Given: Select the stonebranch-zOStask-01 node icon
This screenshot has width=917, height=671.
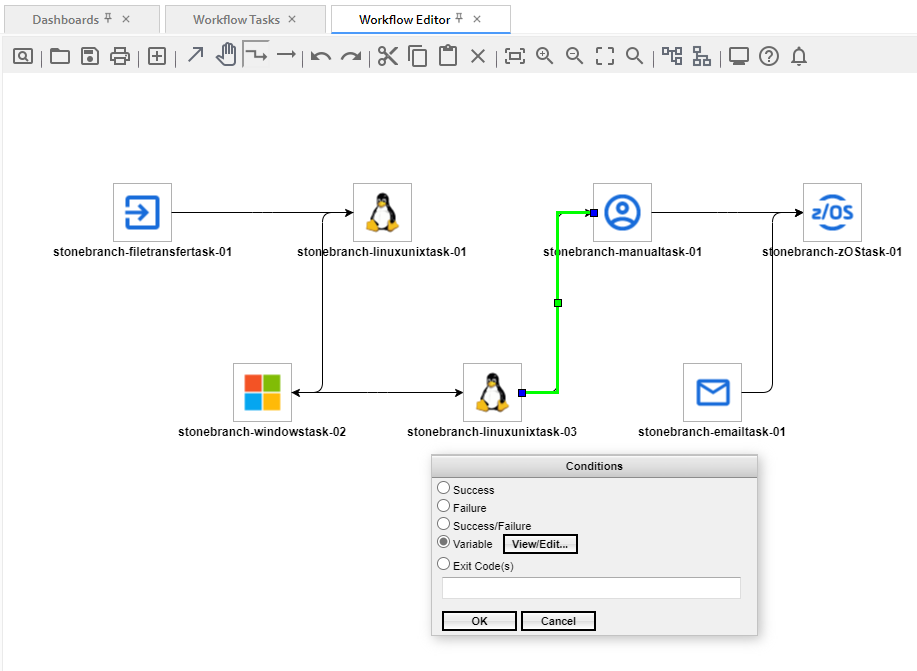Looking at the screenshot, I should [x=832, y=212].
